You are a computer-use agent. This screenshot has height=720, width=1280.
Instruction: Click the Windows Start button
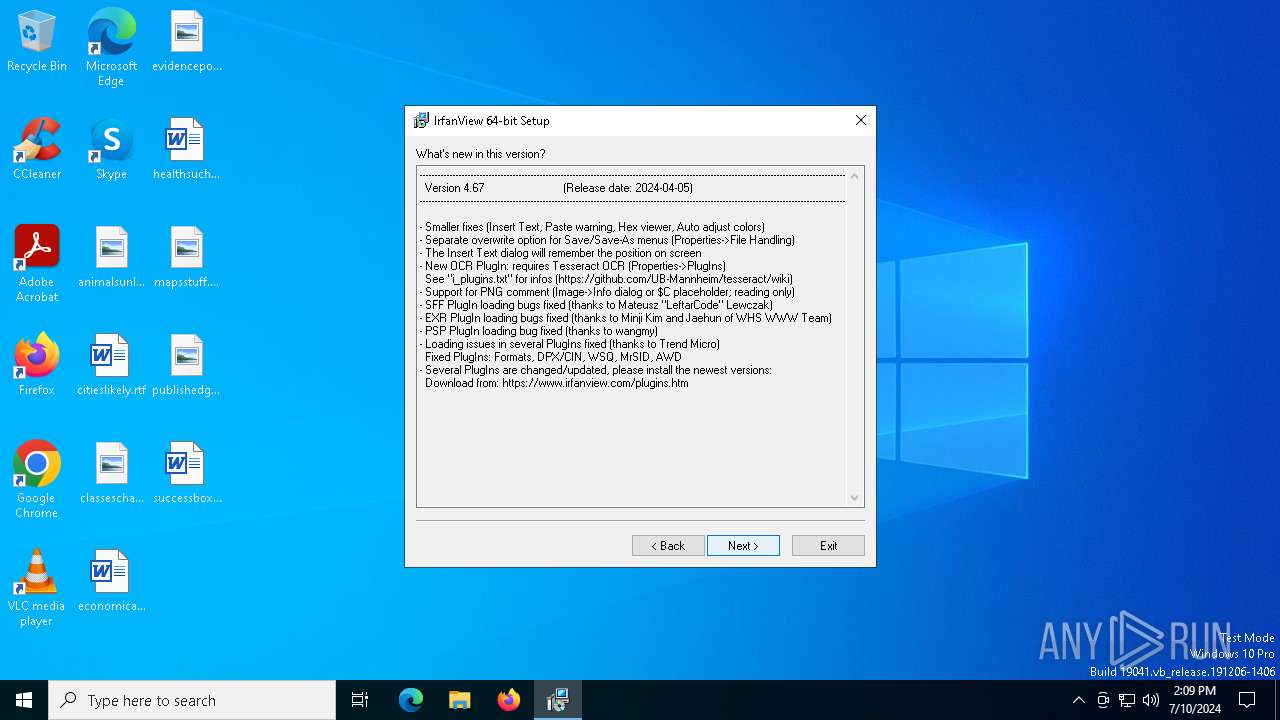point(24,700)
